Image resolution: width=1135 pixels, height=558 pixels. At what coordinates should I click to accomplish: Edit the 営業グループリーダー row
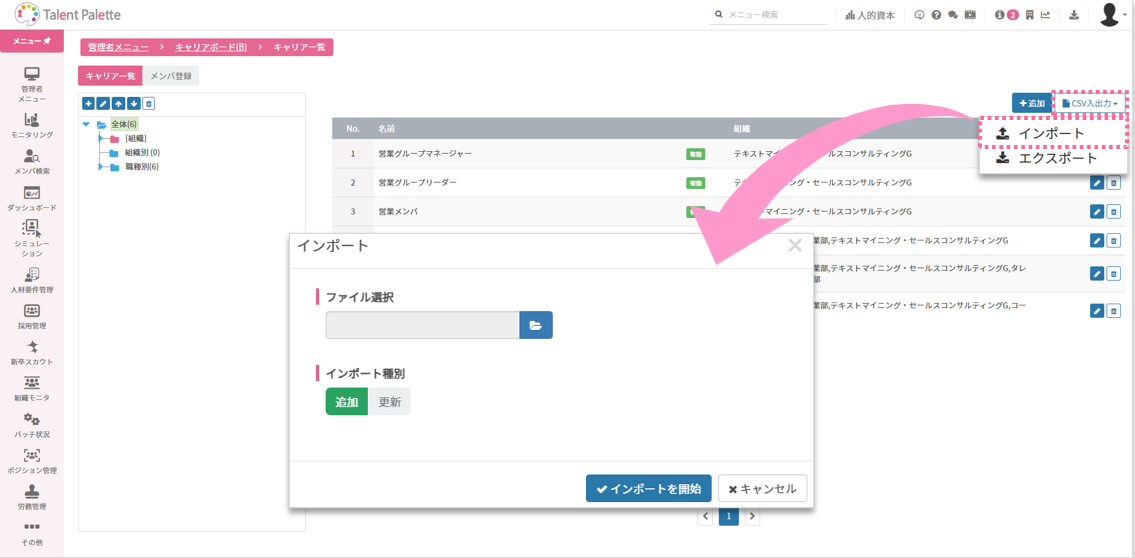(1096, 182)
